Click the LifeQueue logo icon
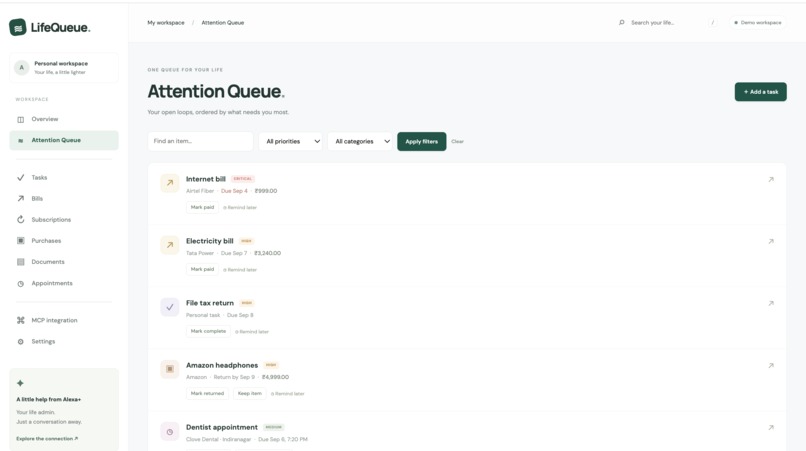This screenshot has height=451, width=806. click(x=17, y=27)
